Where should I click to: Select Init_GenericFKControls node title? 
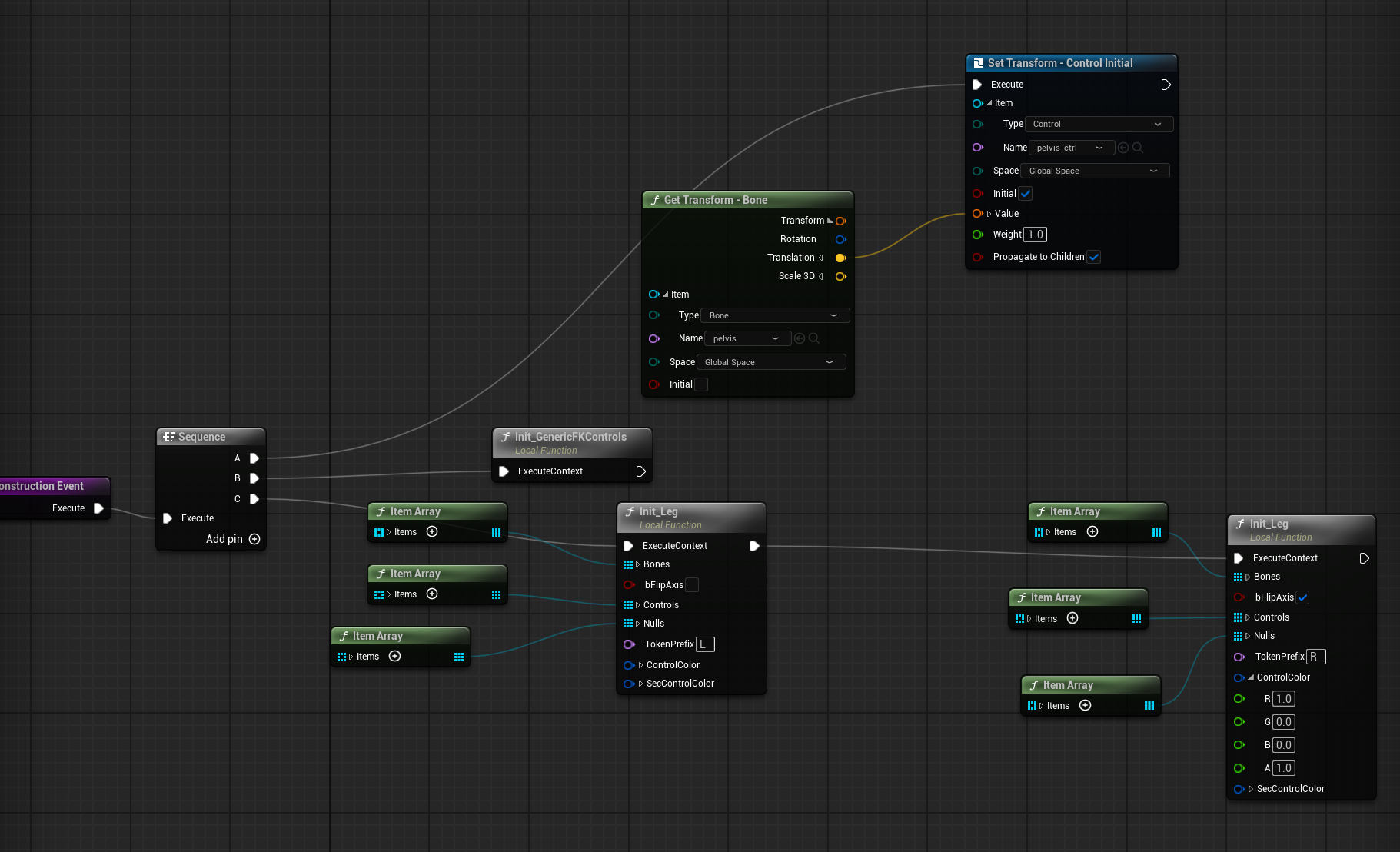pos(570,437)
